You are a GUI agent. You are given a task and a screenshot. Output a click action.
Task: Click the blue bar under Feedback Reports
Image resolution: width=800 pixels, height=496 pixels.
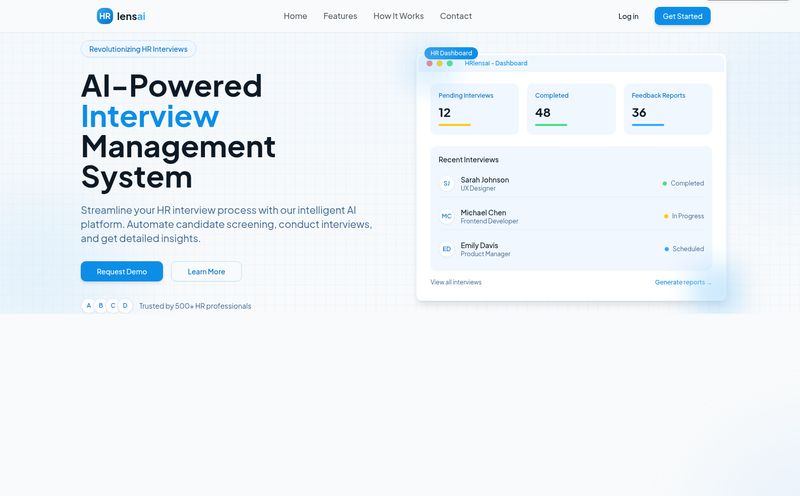(x=648, y=125)
